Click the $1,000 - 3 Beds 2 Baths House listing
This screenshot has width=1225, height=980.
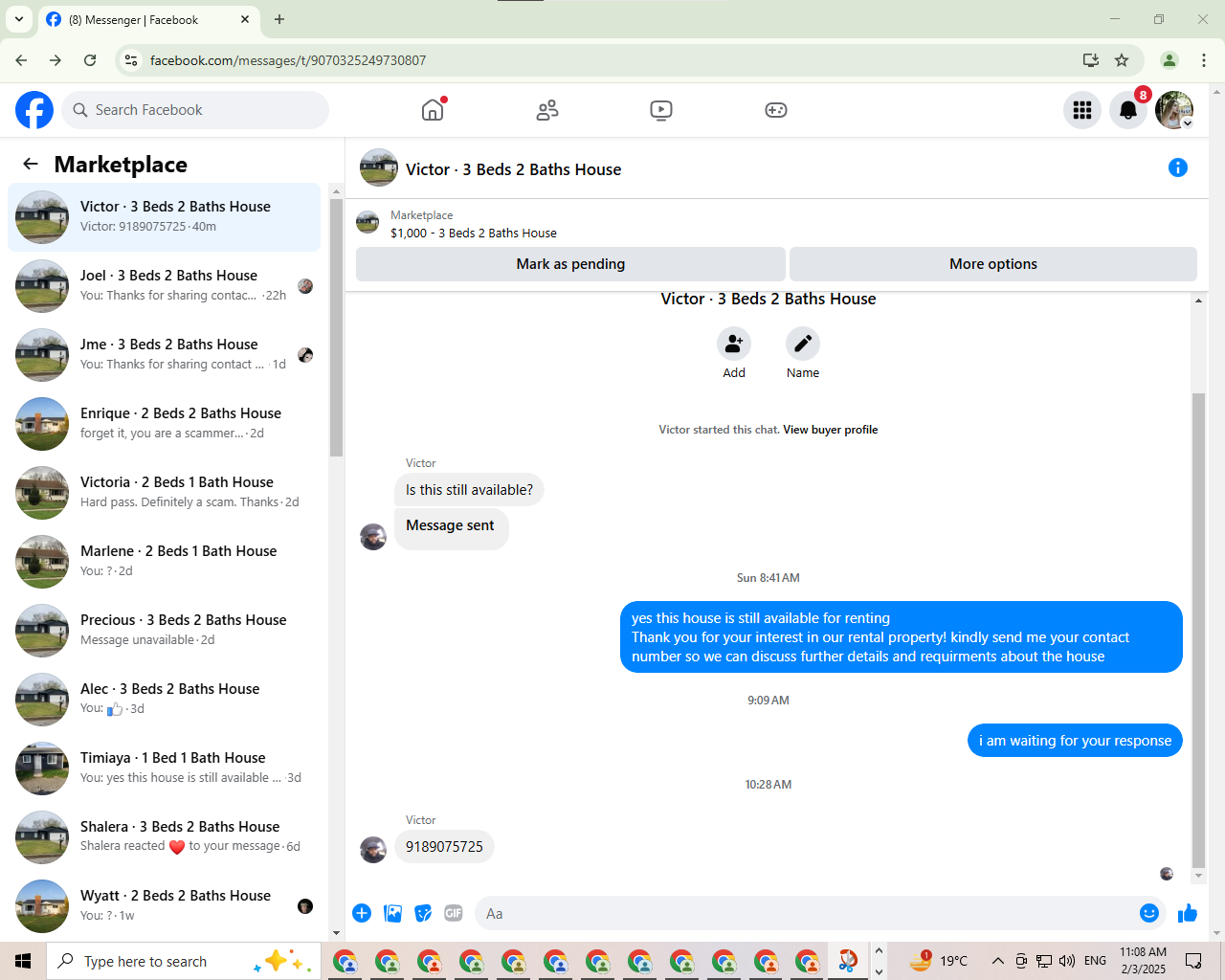[x=474, y=233]
